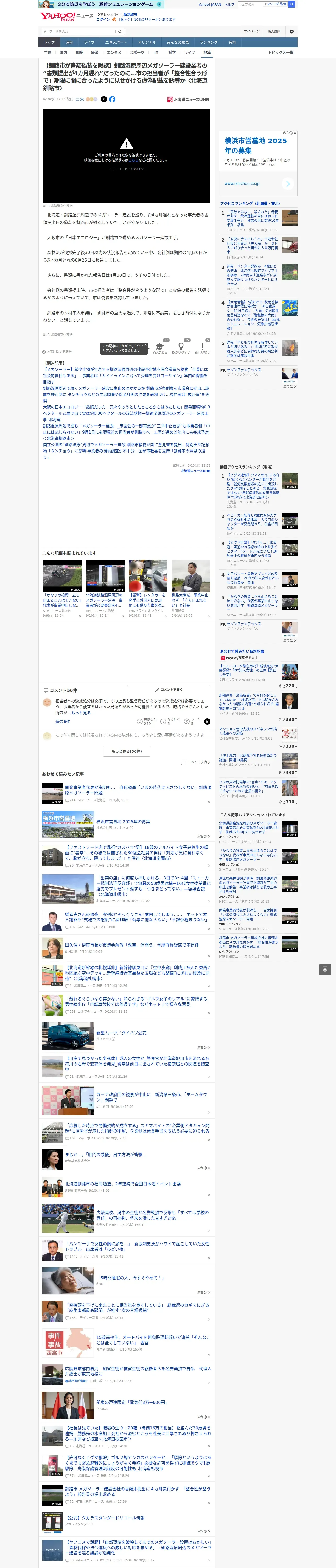336x1568 pixels.
Task: Share article on Facebook
Action: 112,99
